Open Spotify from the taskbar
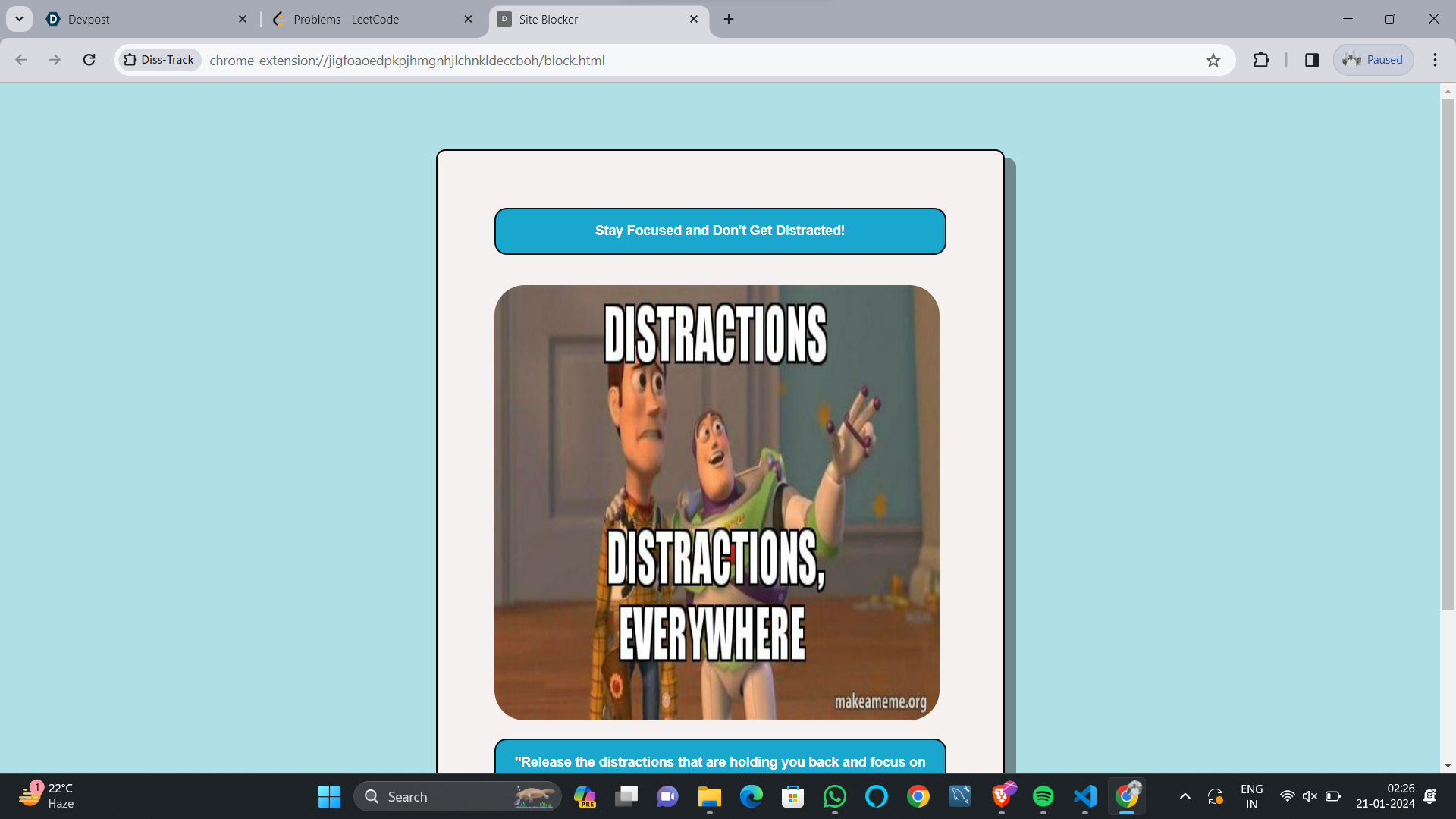 (x=1043, y=796)
